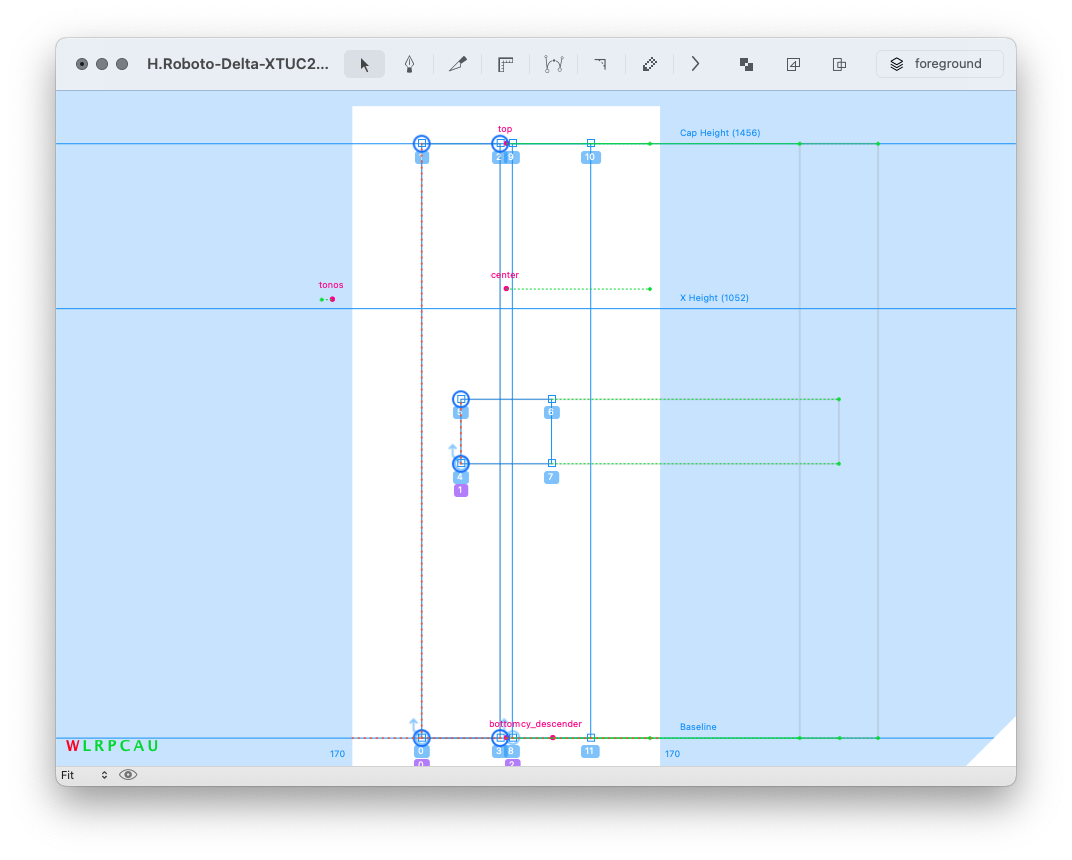Viewport: 1072px width, 860px height.
Task: Select the 'center' anchor point
Action: [506, 288]
